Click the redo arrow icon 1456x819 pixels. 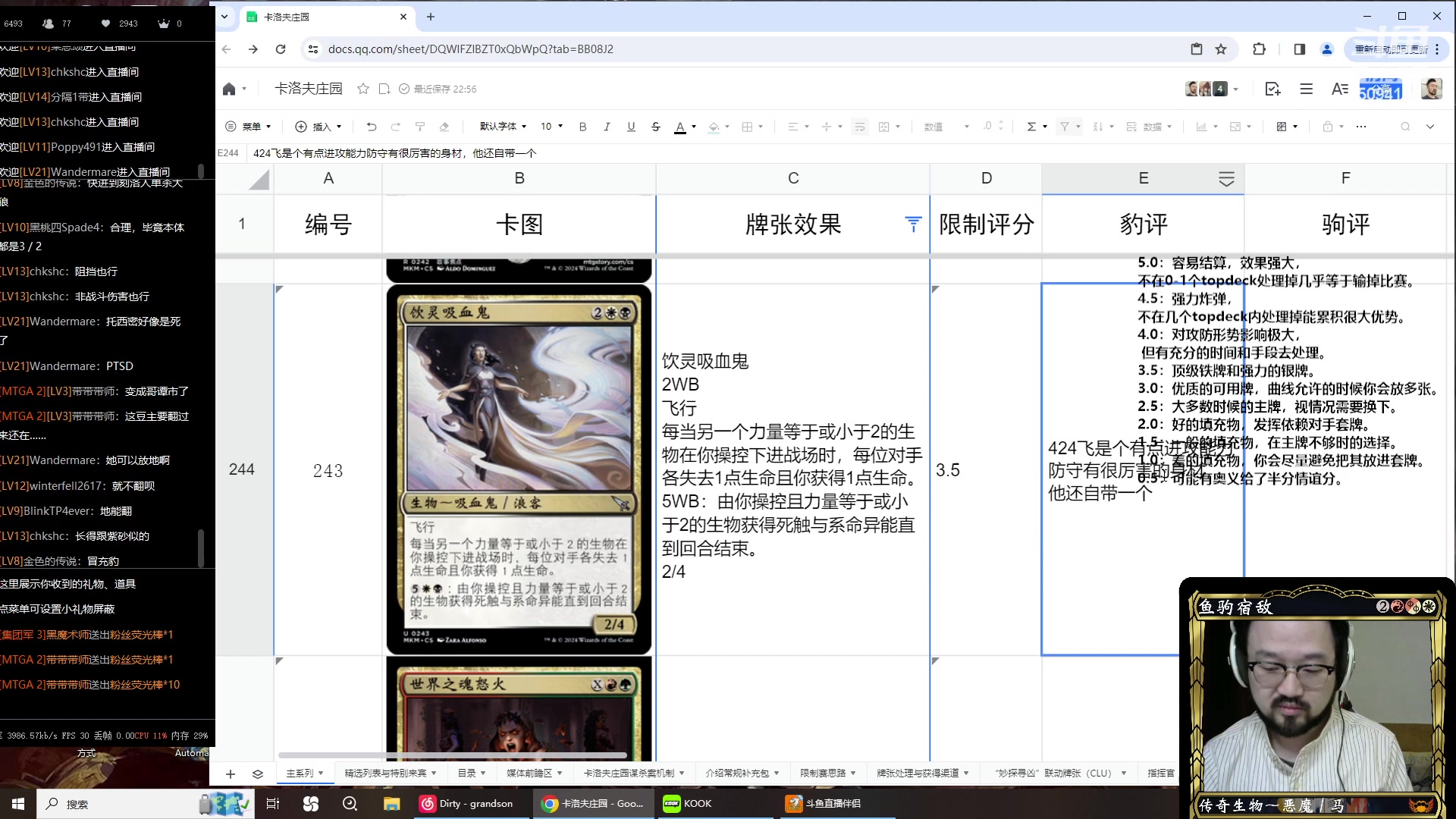pyautogui.click(x=395, y=127)
